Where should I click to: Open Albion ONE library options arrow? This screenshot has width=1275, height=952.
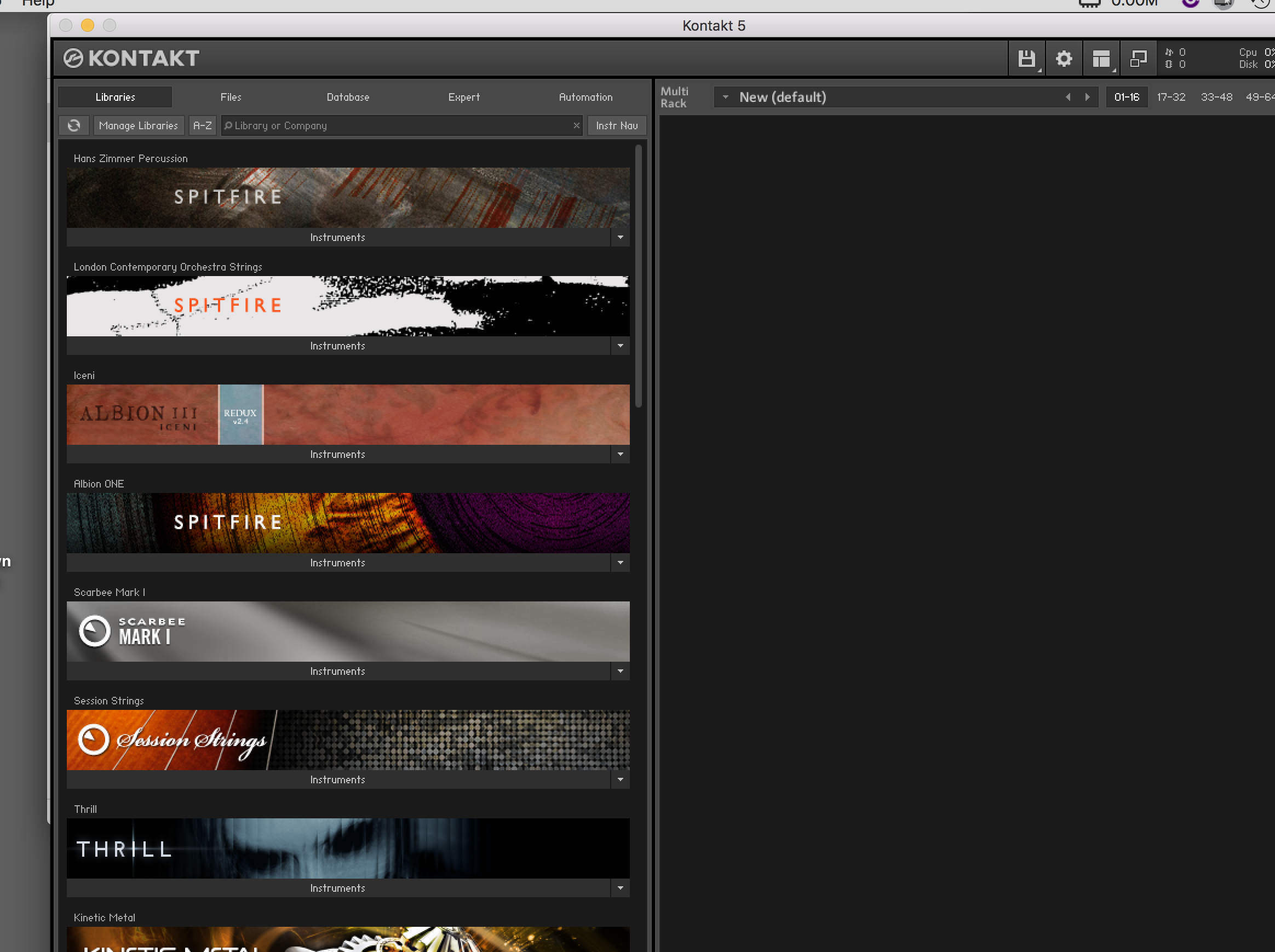[620, 563]
